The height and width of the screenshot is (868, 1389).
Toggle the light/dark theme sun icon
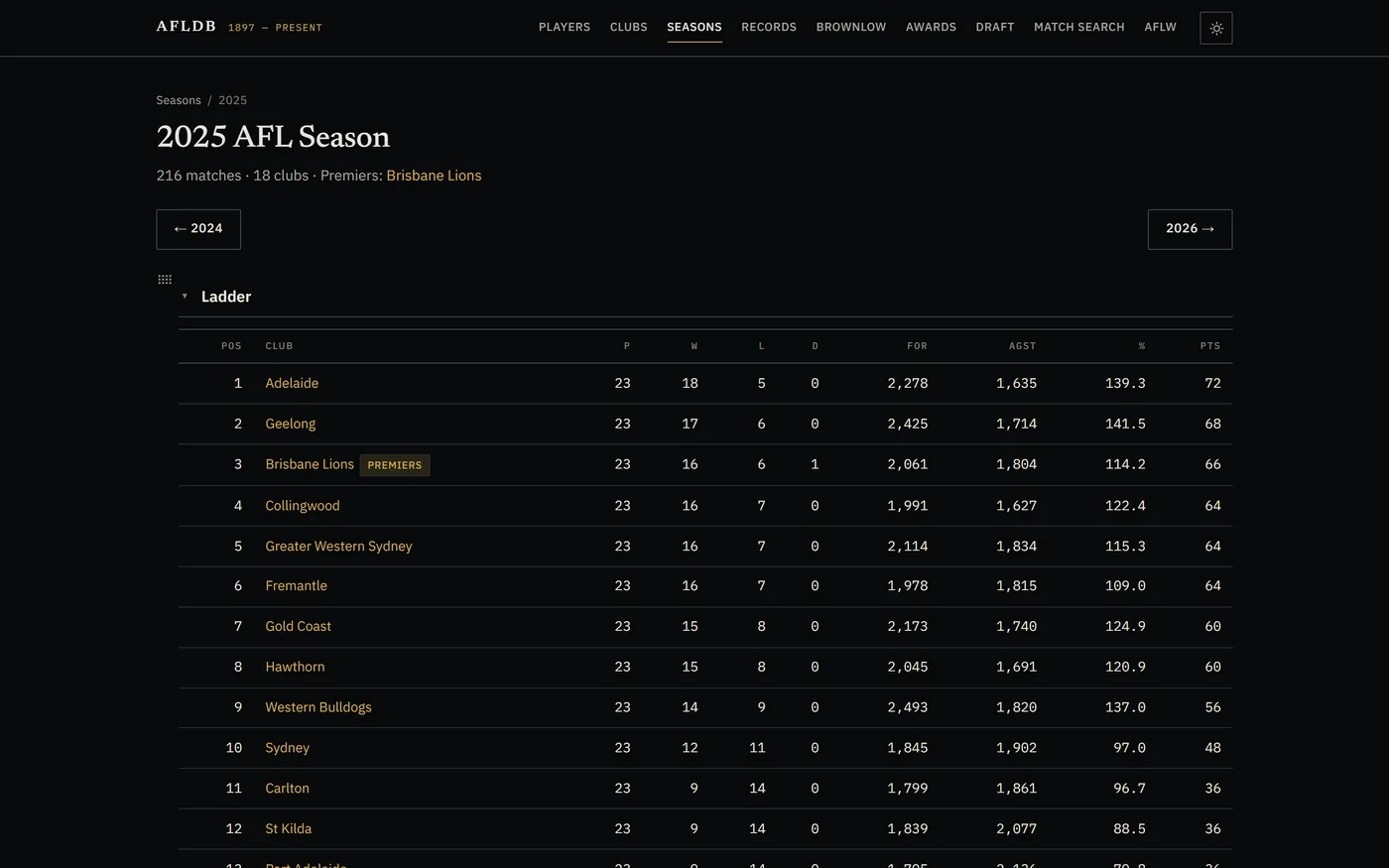1215,28
